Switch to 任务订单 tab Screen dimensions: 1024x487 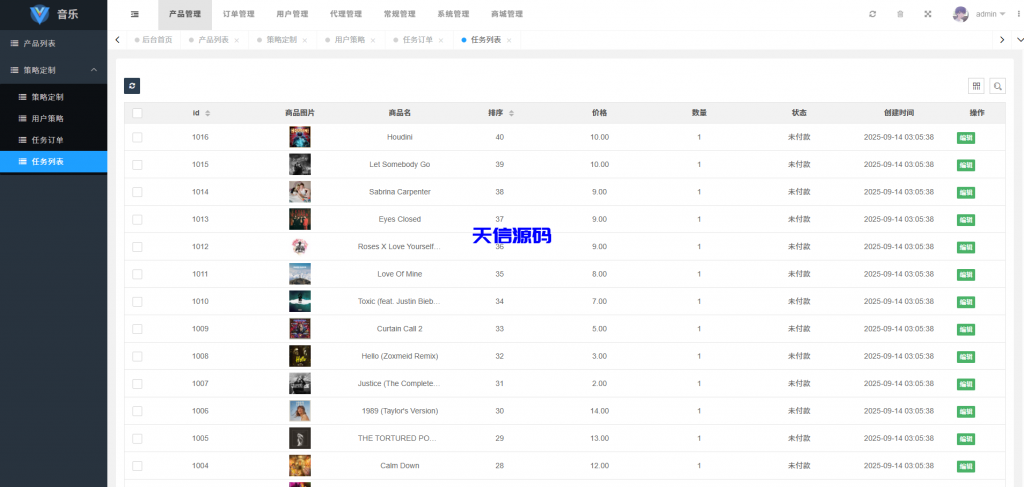click(x=418, y=40)
